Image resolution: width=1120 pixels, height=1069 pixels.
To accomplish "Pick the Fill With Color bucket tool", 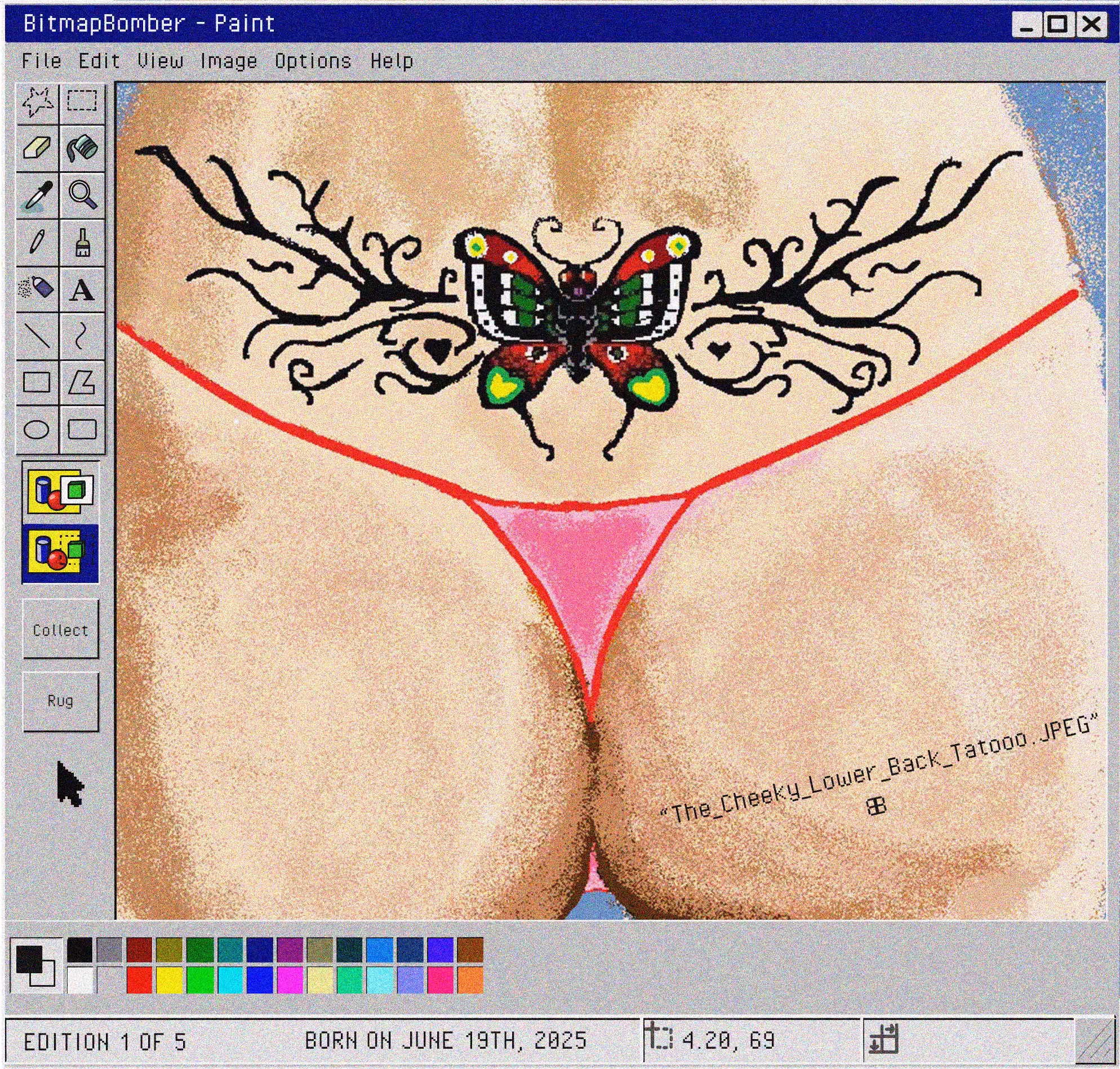I will tap(82, 148).
